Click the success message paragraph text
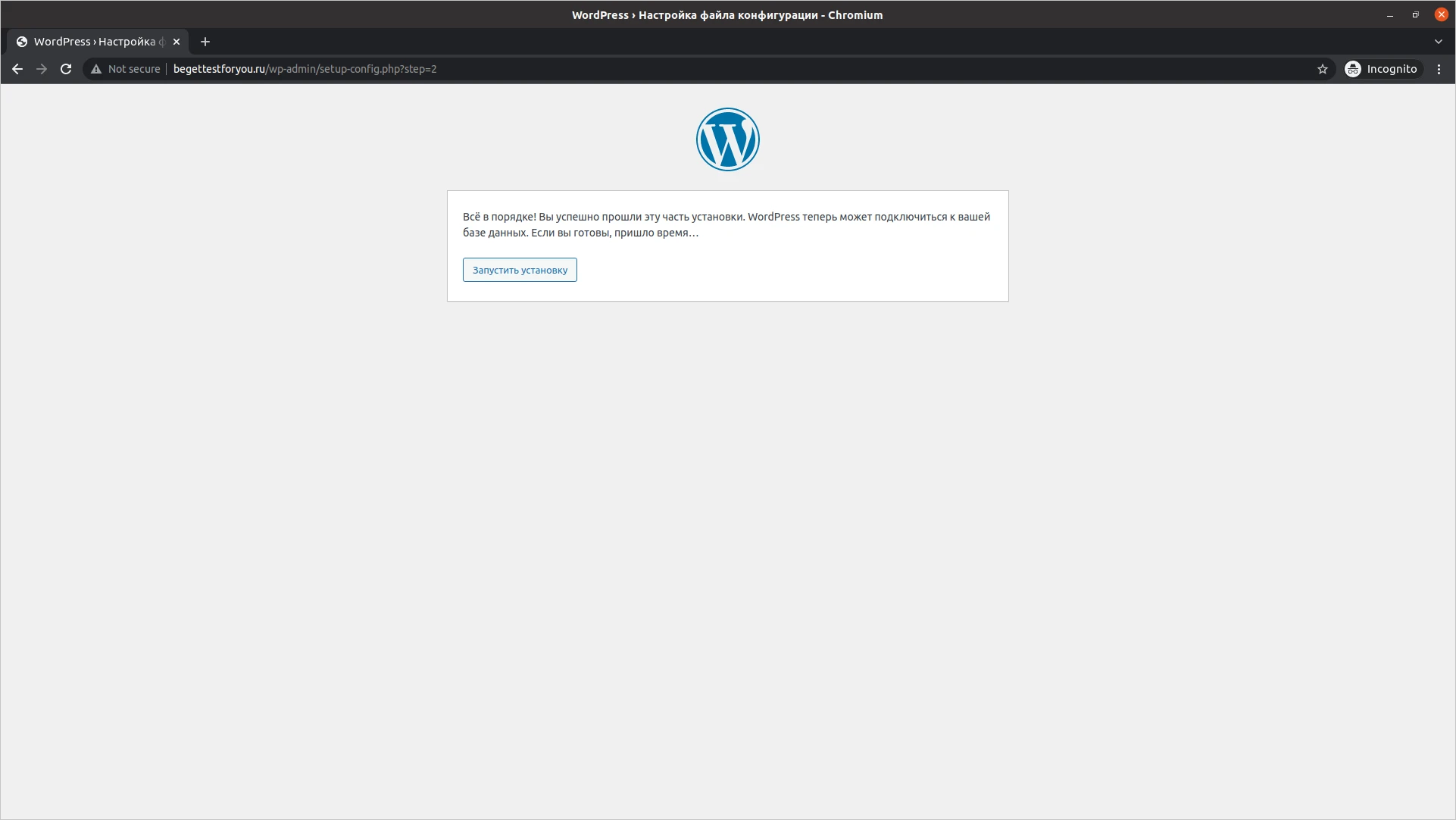Screen dimensions: 1456x820 click(x=726, y=224)
